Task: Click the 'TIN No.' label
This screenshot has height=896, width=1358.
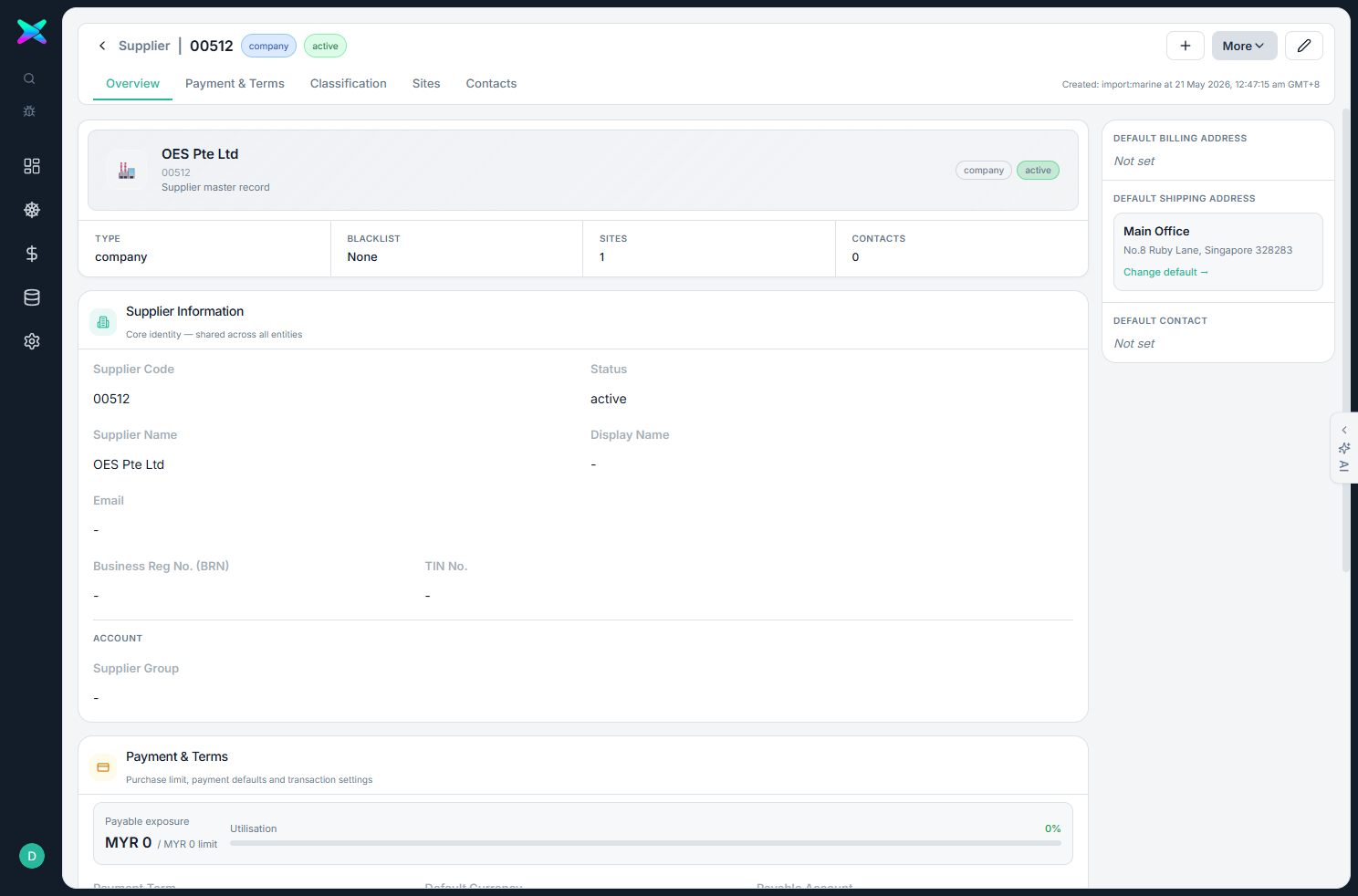Action: click(x=446, y=566)
